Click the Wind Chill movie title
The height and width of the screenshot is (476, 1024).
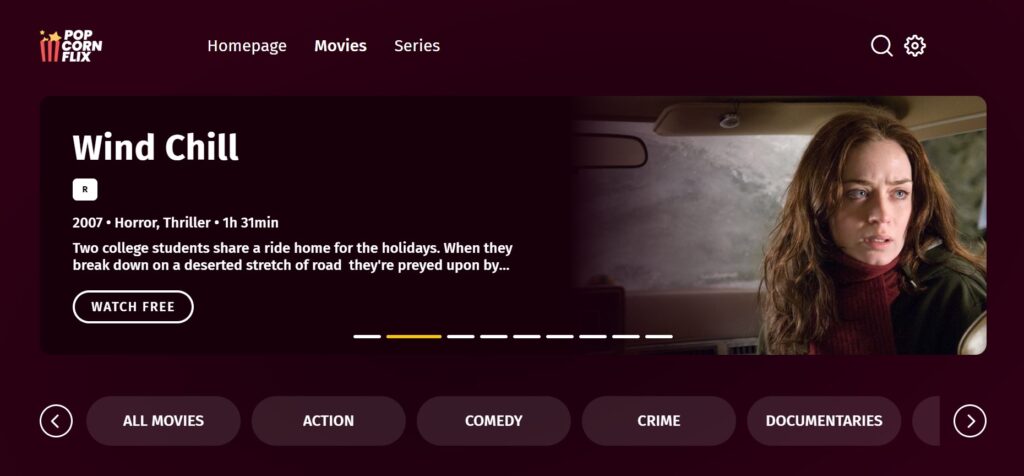[155, 148]
